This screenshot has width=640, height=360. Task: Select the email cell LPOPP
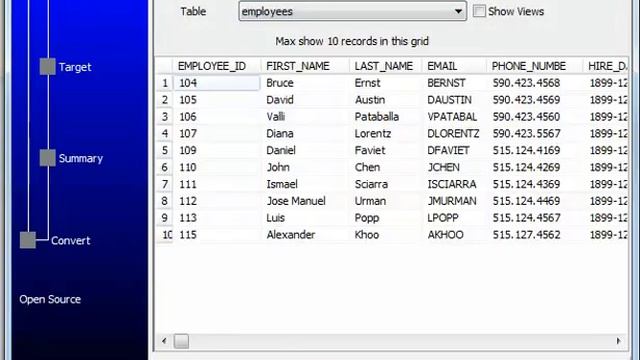[x=454, y=218]
